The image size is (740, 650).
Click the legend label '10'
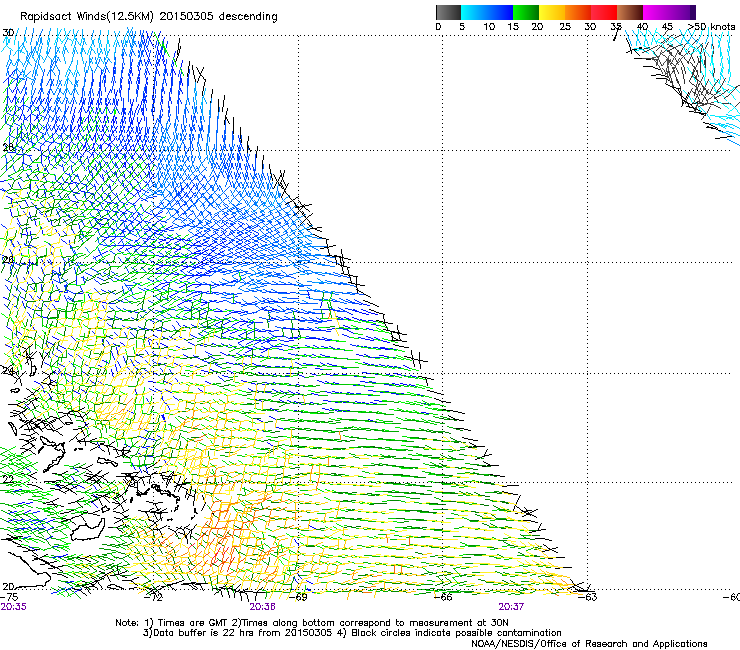(489, 27)
